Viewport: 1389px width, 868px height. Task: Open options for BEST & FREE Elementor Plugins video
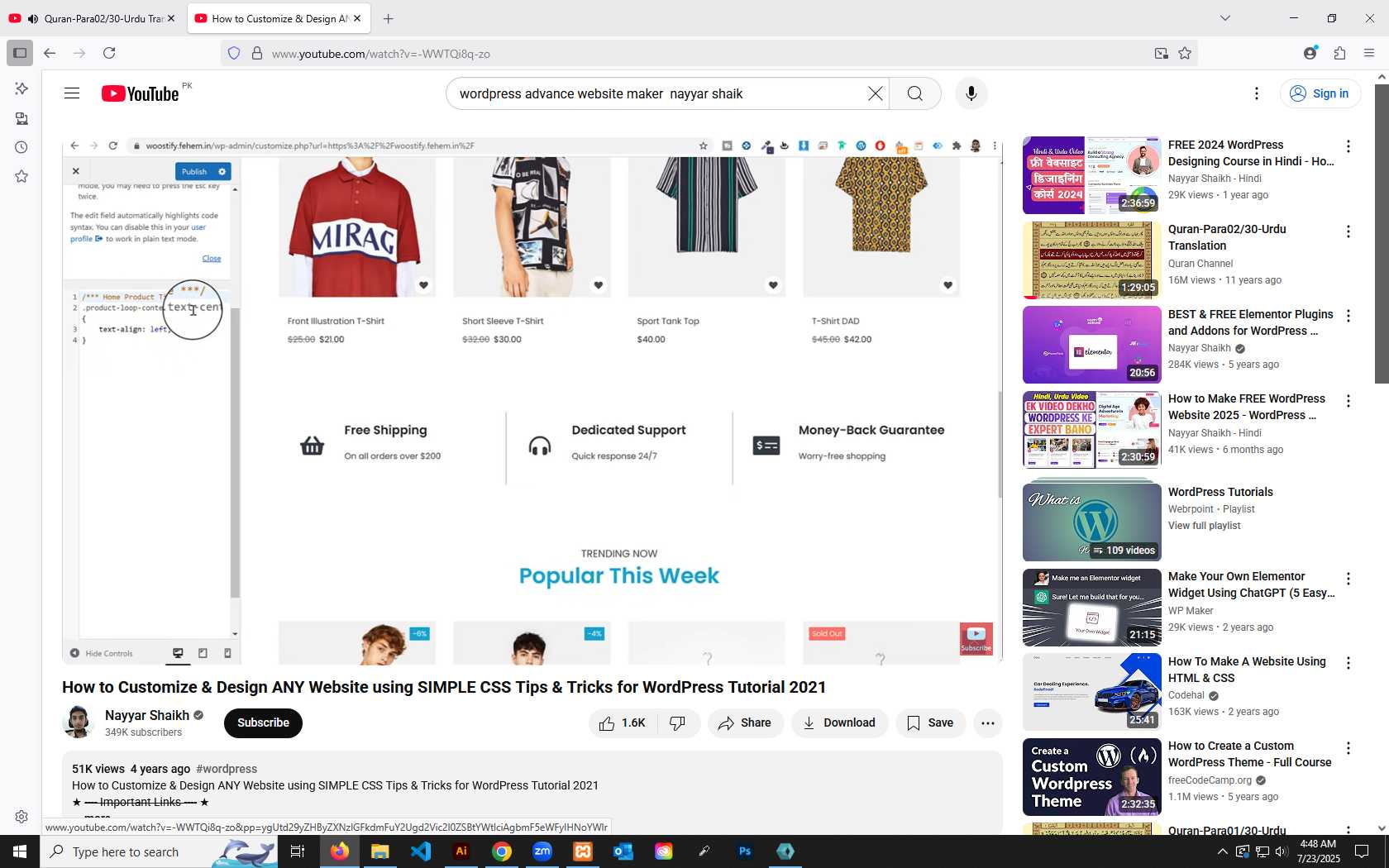pos(1348,316)
